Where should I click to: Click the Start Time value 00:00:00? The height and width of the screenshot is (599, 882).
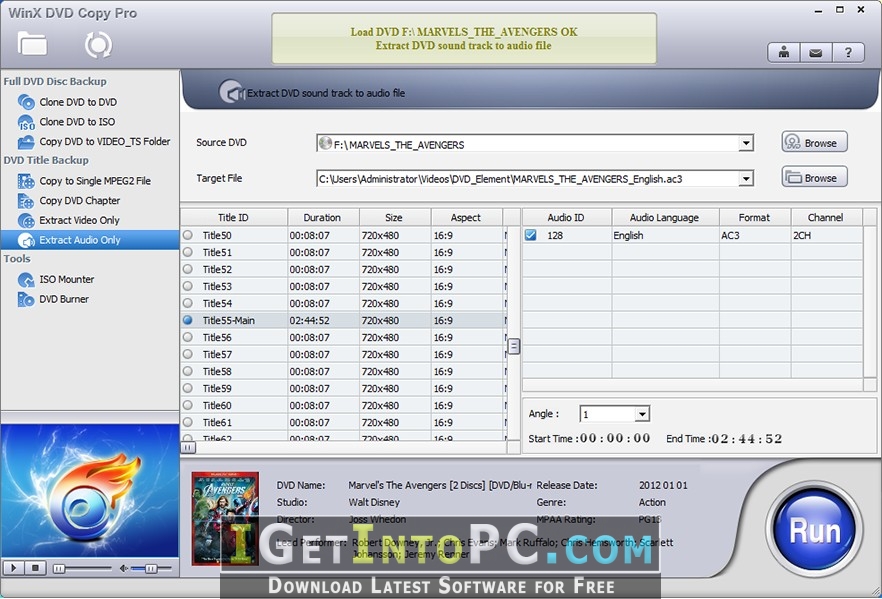pyautogui.click(x=615, y=438)
